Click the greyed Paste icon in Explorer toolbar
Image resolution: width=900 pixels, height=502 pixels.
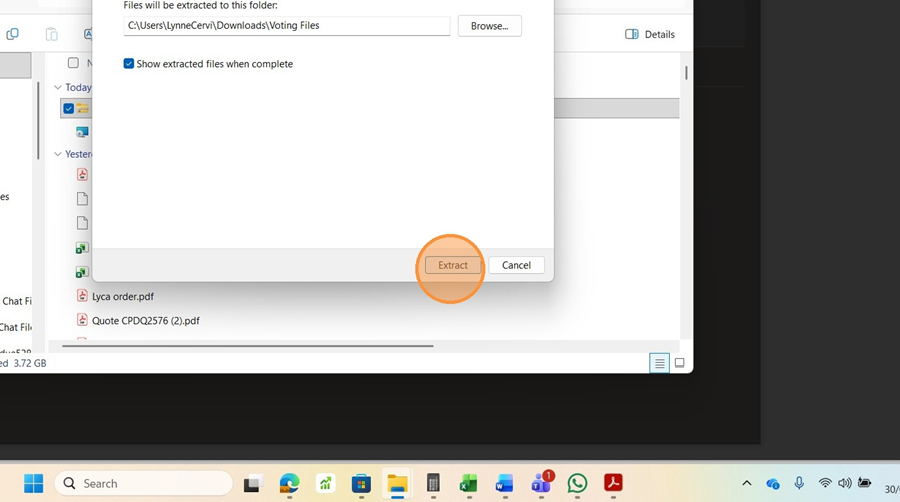click(x=52, y=34)
